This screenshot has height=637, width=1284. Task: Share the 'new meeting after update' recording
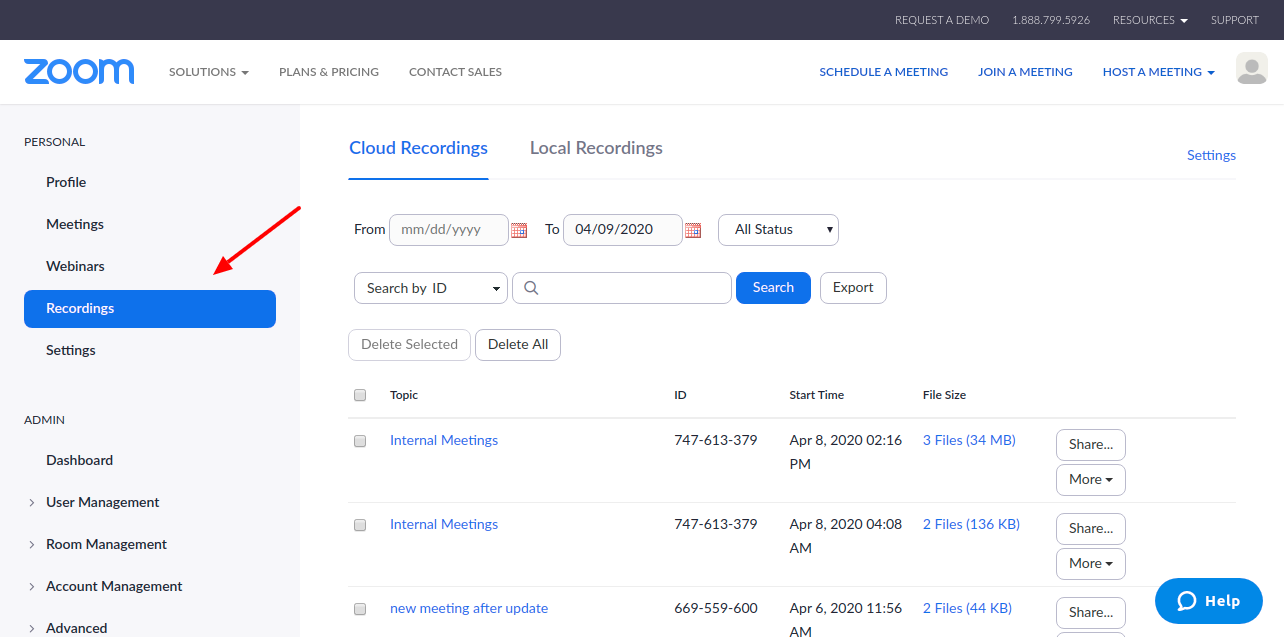point(1091,613)
